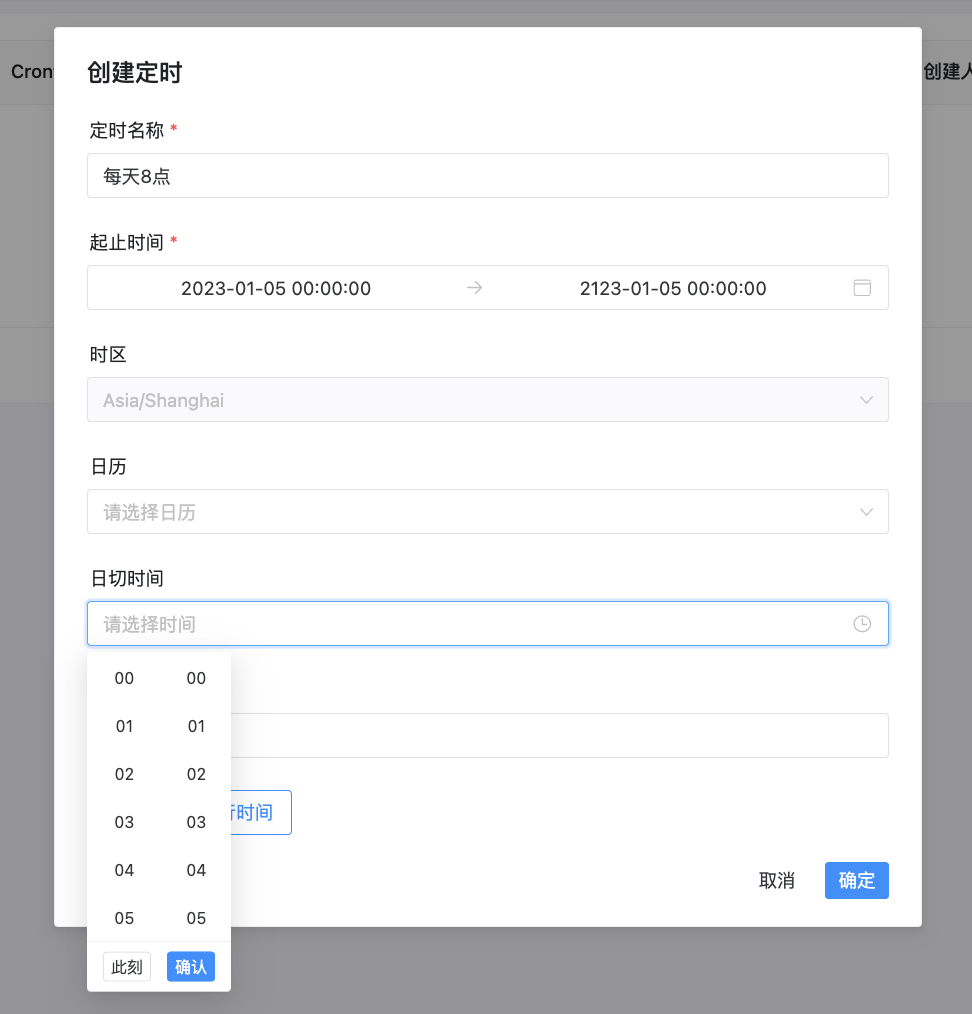Open the 时区 timezone dropdown
972x1014 pixels.
coord(487,399)
